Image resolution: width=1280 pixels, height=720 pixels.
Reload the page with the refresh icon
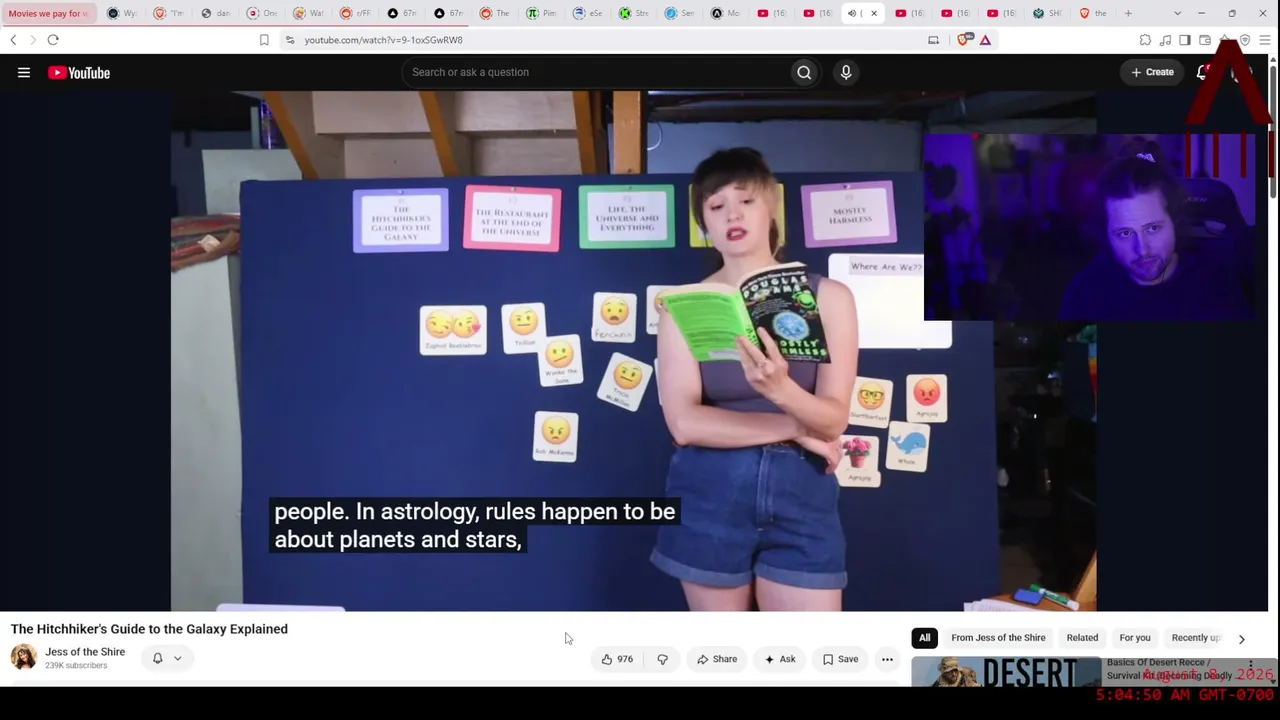tap(53, 40)
